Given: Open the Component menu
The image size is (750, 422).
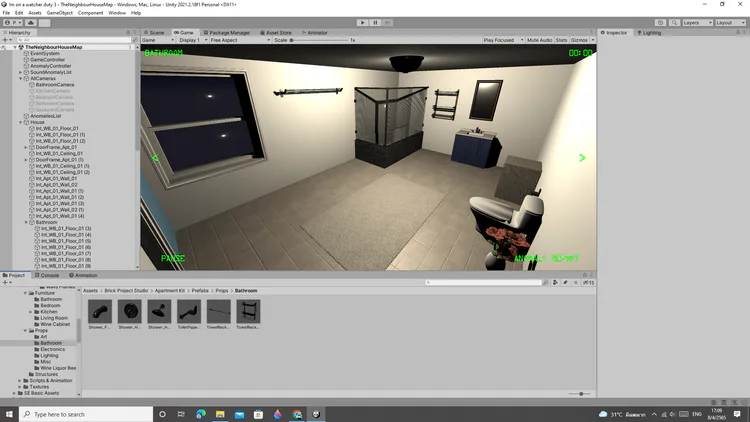Looking at the screenshot, I should (x=90, y=13).
